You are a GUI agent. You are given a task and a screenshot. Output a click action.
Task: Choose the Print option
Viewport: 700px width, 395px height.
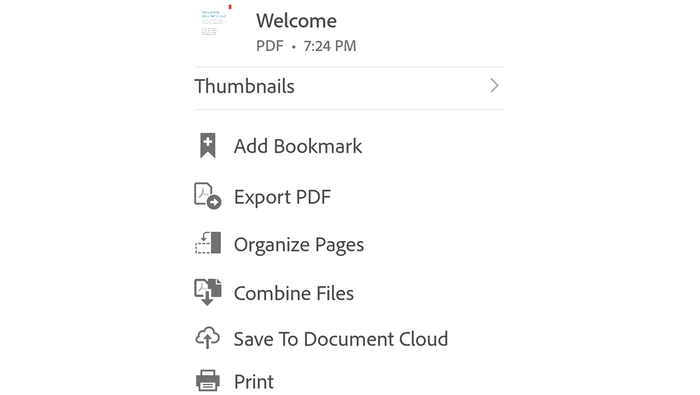254,382
